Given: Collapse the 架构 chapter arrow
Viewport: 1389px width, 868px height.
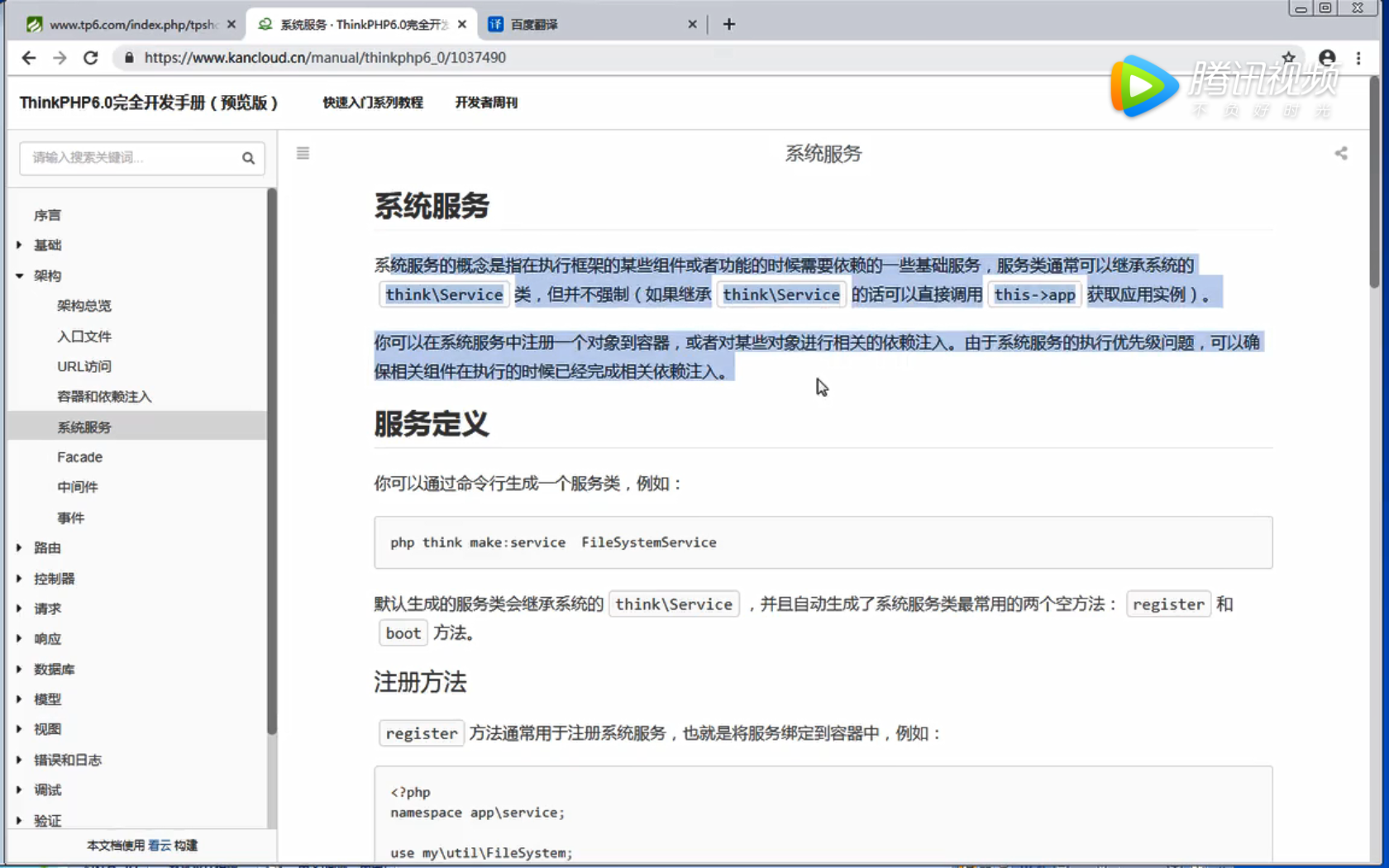Looking at the screenshot, I should pyautogui.click(x=19, y=275).
